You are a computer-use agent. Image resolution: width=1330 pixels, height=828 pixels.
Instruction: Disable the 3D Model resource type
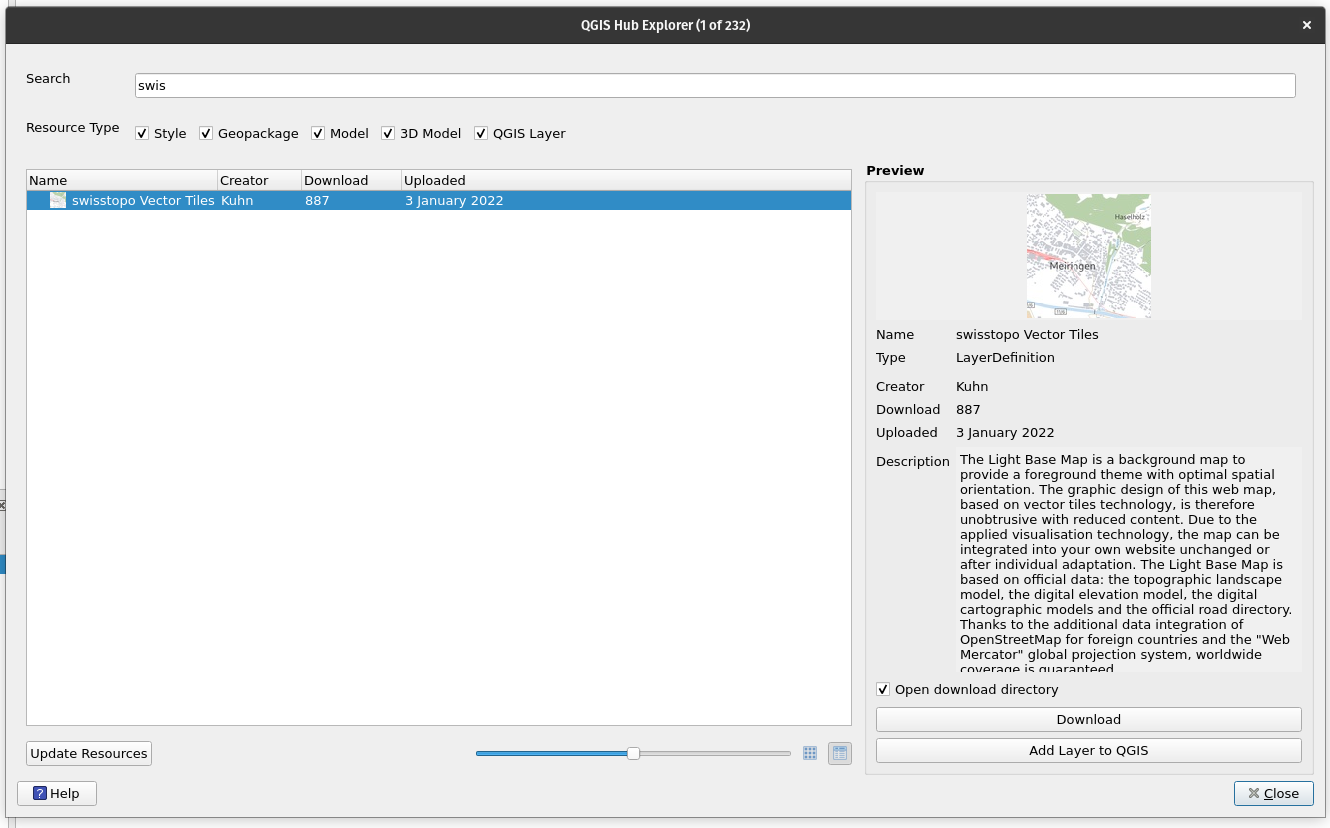(x=388, y=133)
